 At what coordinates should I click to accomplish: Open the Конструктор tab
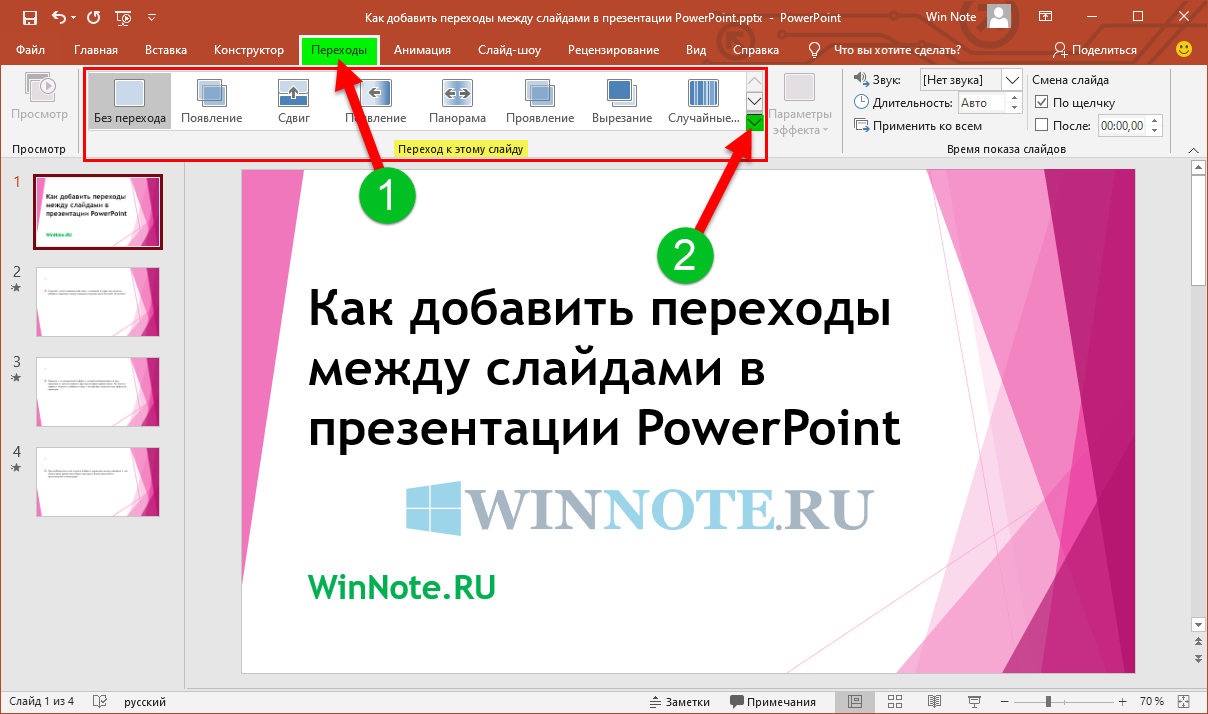249,50
